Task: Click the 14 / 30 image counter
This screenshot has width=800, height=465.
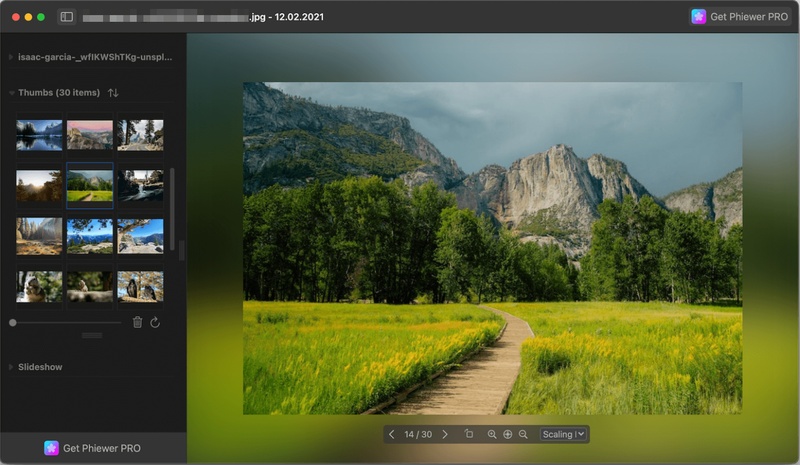Action: pyautogui.click(x=418, y=434)
